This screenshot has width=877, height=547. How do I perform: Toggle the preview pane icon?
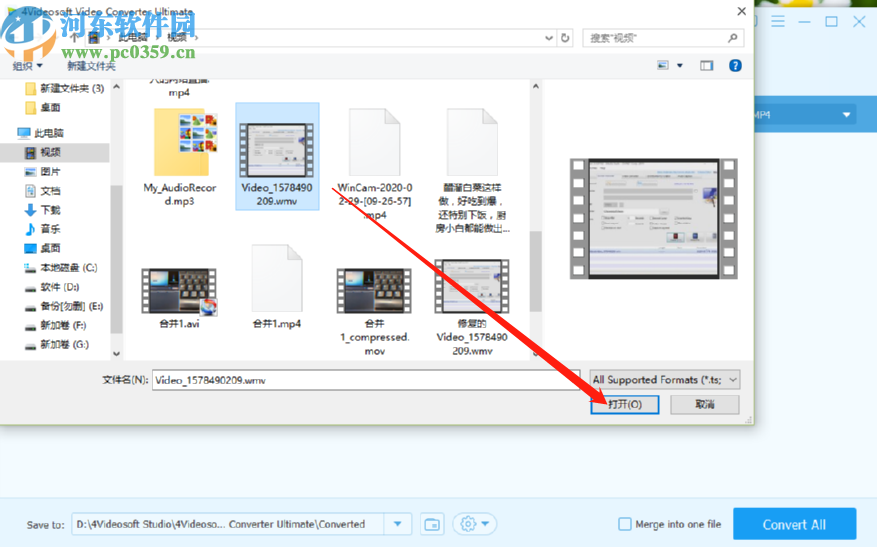(x=706, y=65)
